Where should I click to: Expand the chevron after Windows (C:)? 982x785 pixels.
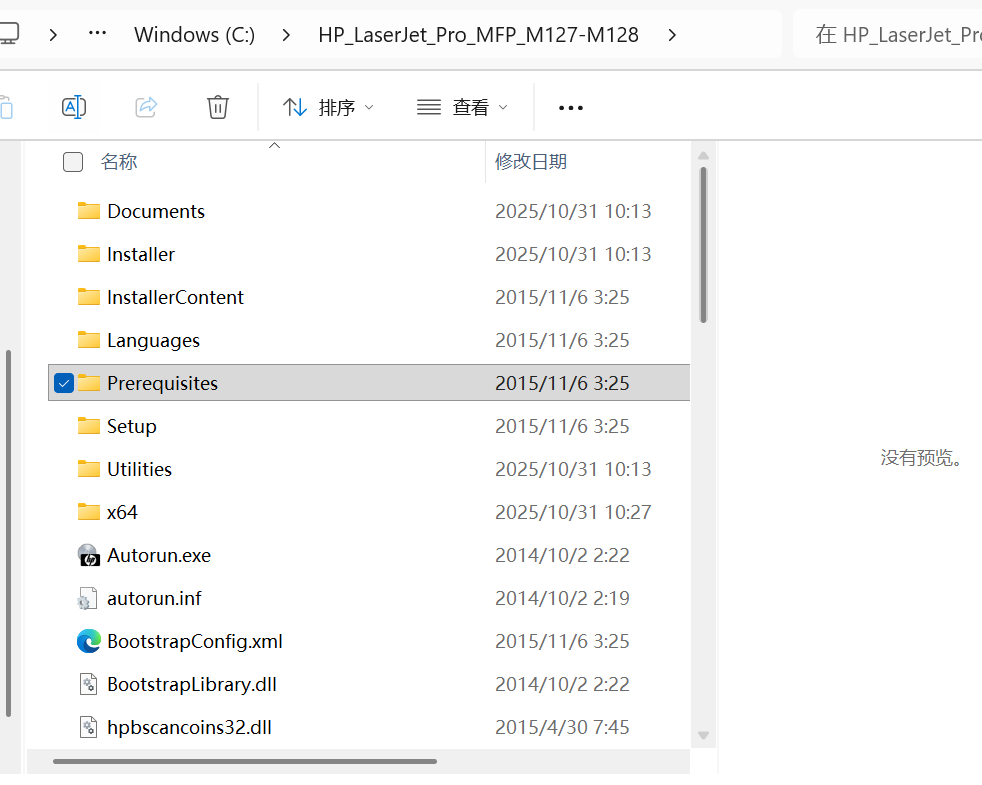(x=286, y=35)
